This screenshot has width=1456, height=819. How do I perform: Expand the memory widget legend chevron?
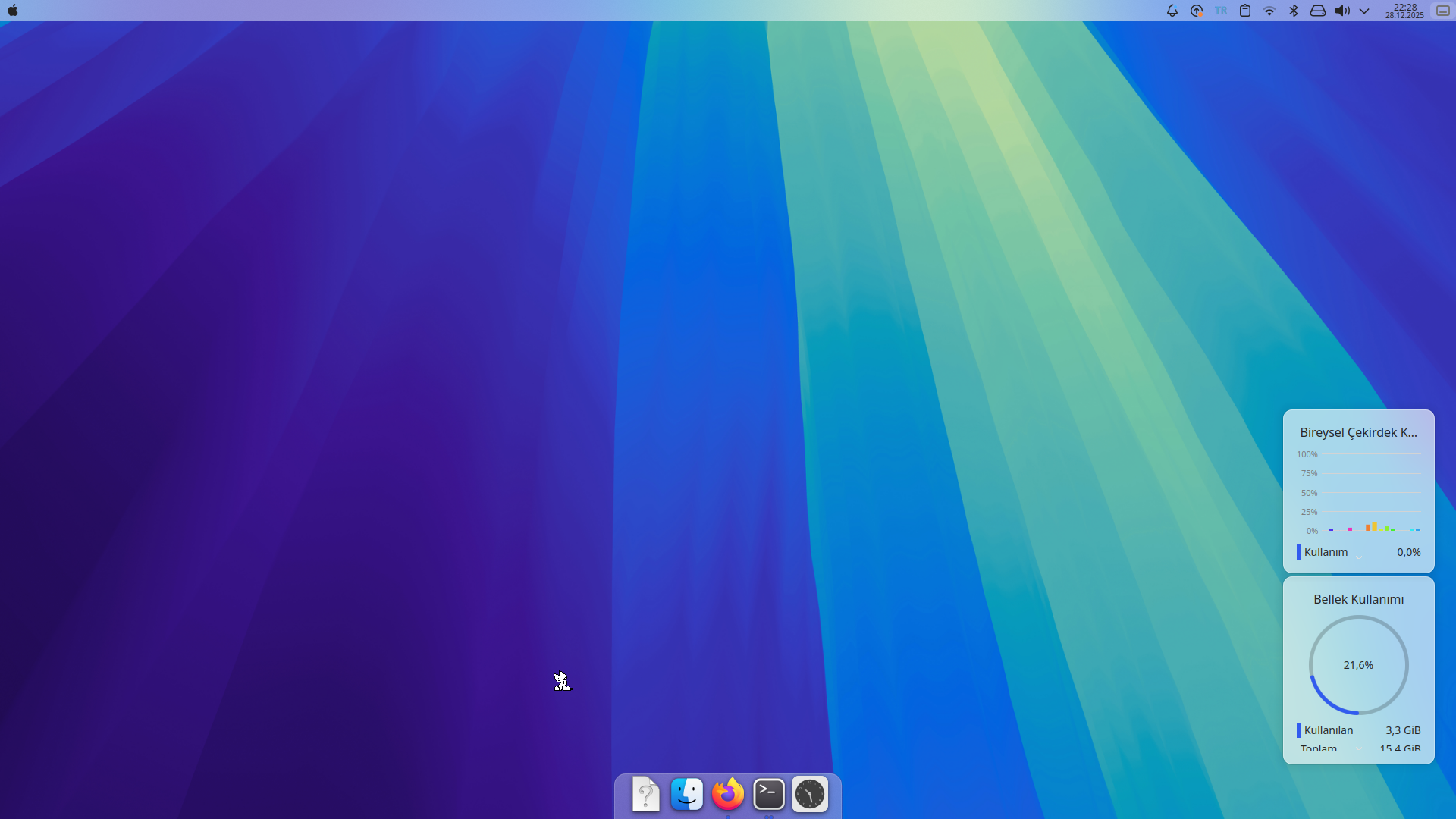point(1359,749)
